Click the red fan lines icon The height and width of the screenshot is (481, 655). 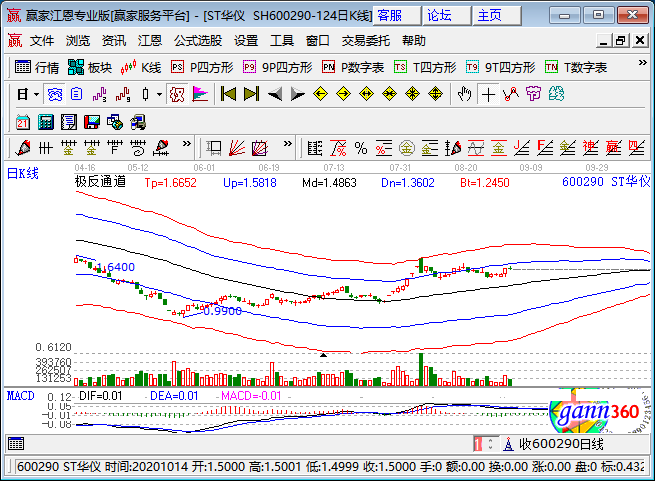pyautogui.click(x=236, y=148)
